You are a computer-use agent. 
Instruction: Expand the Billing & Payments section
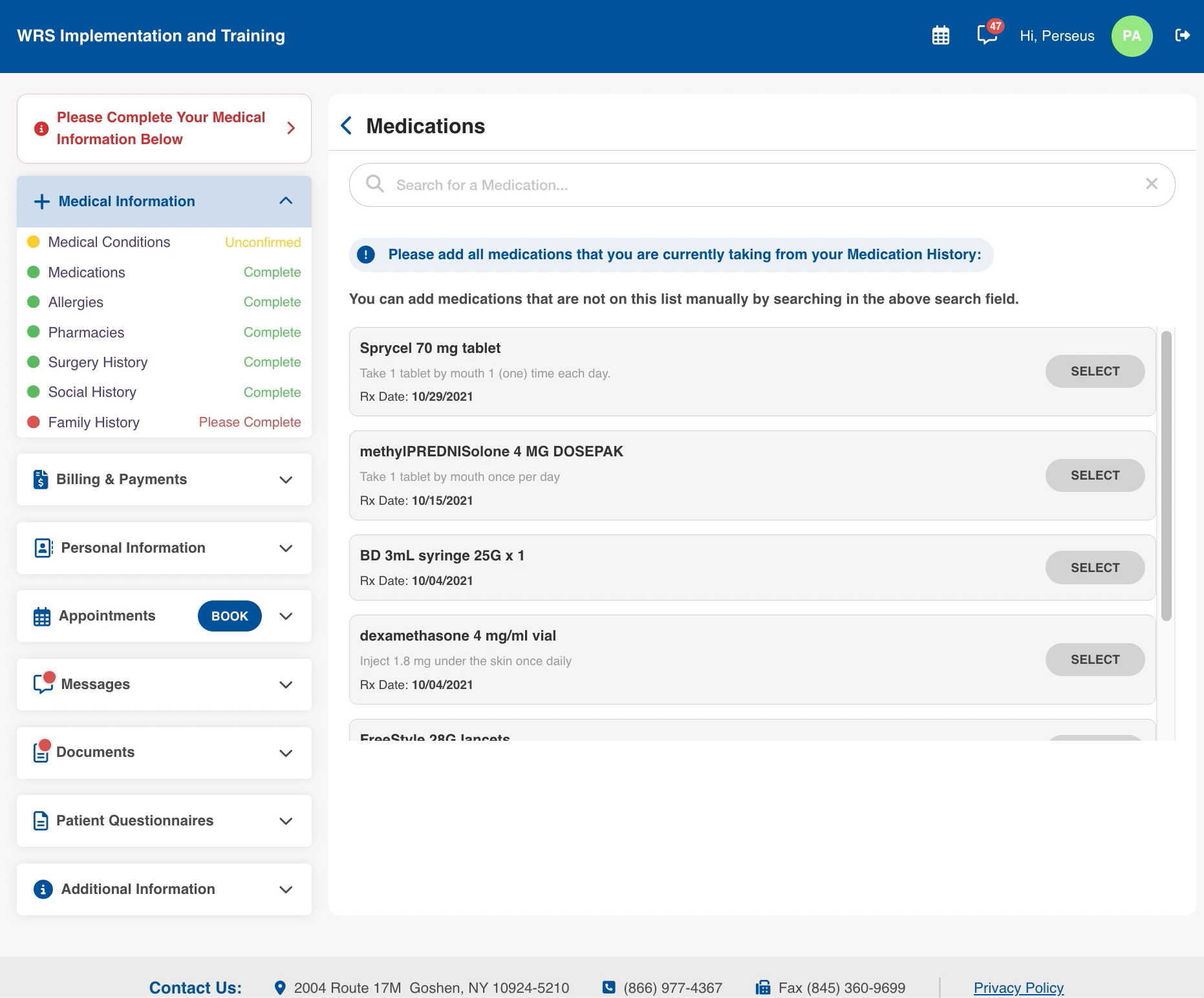coord(285,480)
